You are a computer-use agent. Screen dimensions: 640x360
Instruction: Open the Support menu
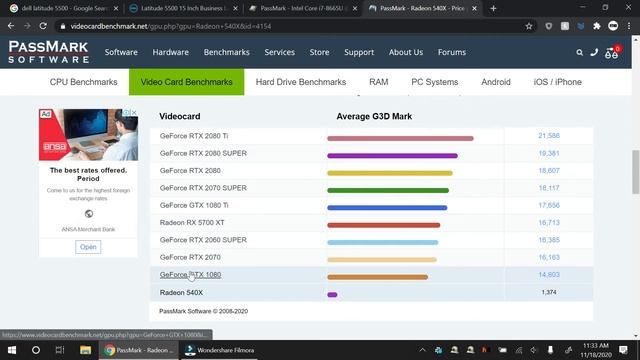pyautogui.click(x=359, y=52)
